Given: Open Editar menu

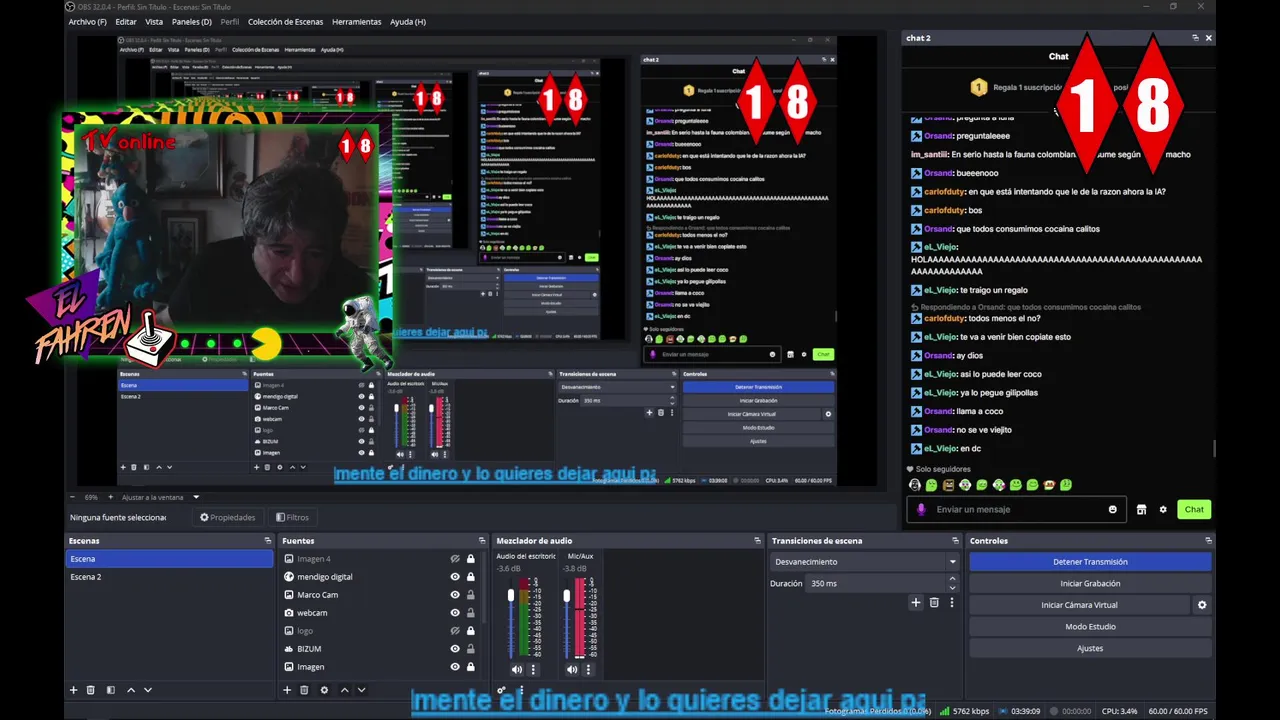Looking at the screenshot, I should (x=126, y=22).
